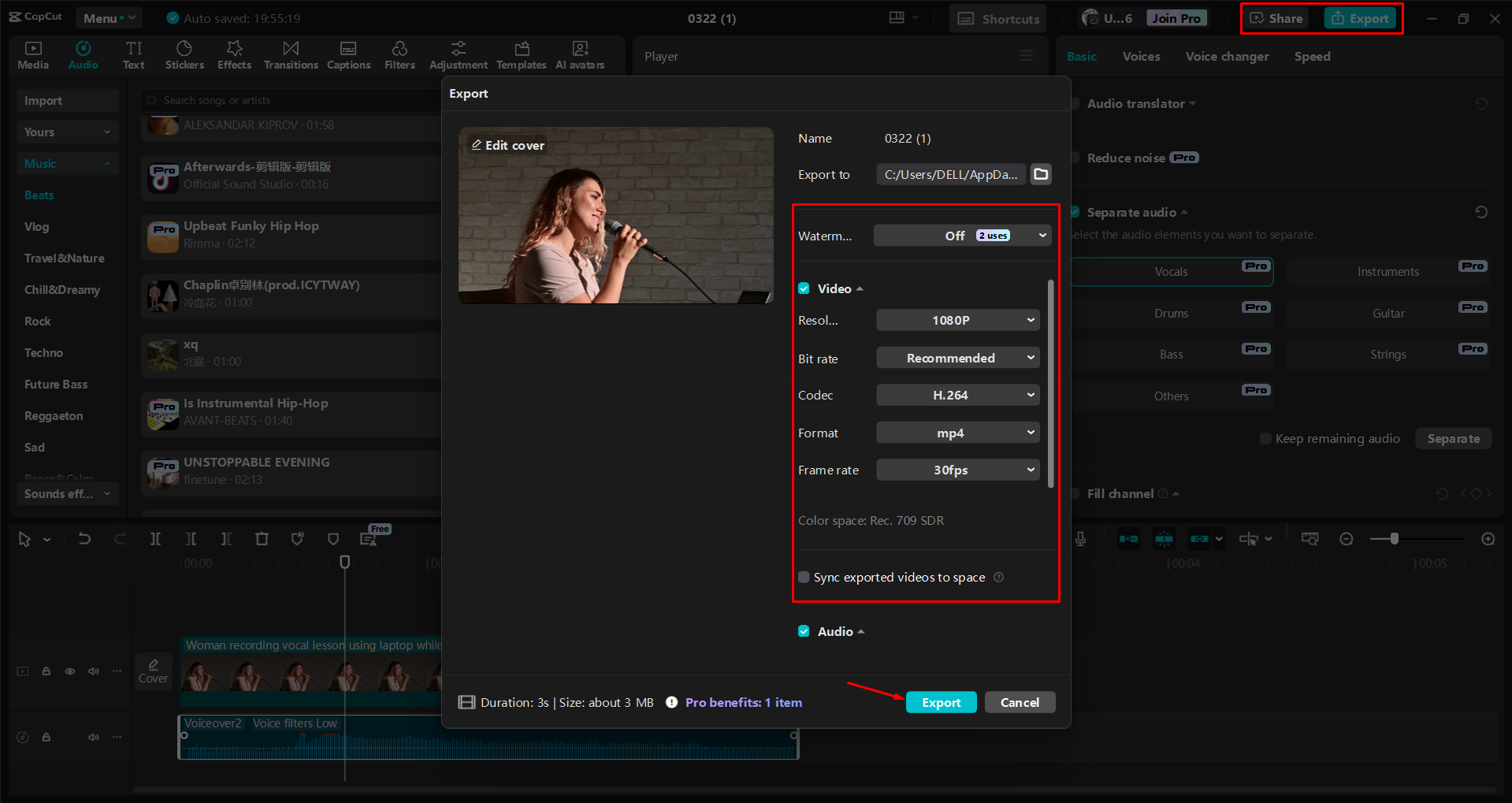Open the Filters panel
Screen dimensions: 1512x803
tap(399, 54)
